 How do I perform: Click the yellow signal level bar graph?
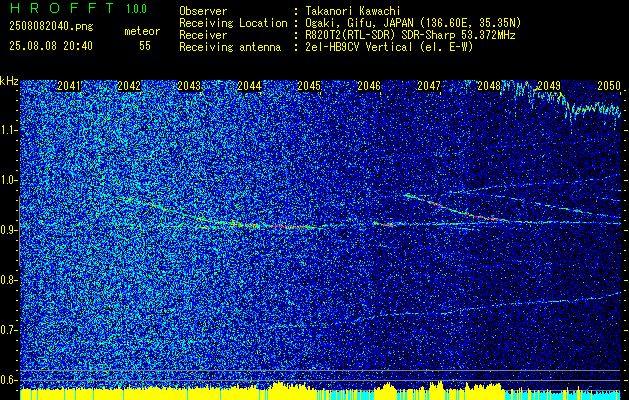point(261,392)
